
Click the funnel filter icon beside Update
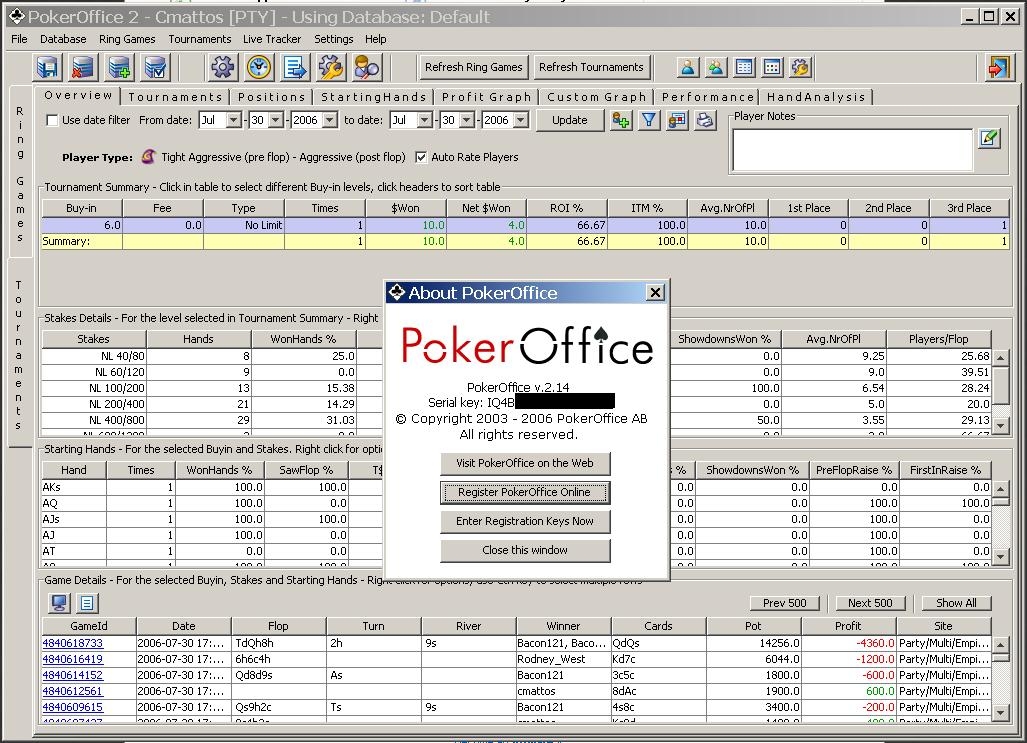pos(649,120)
